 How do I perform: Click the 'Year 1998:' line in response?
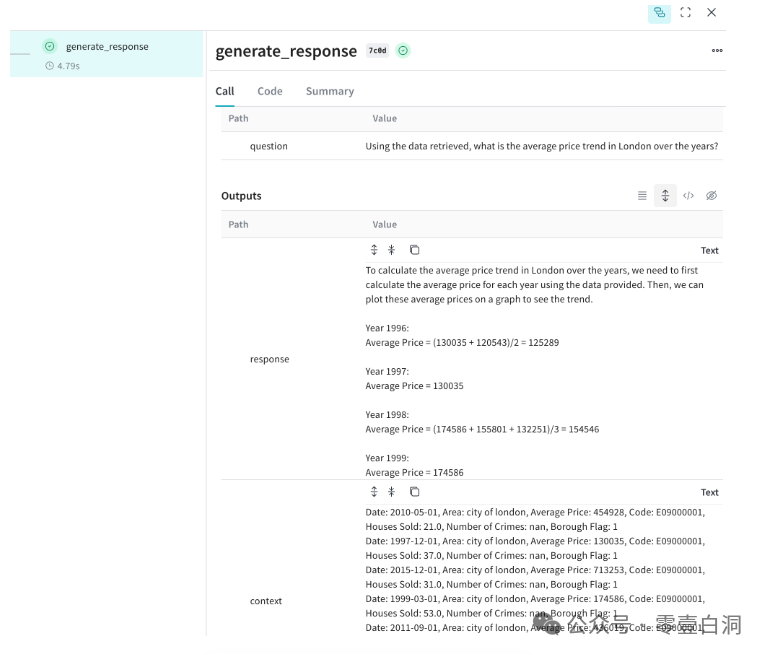pos(387,415)
